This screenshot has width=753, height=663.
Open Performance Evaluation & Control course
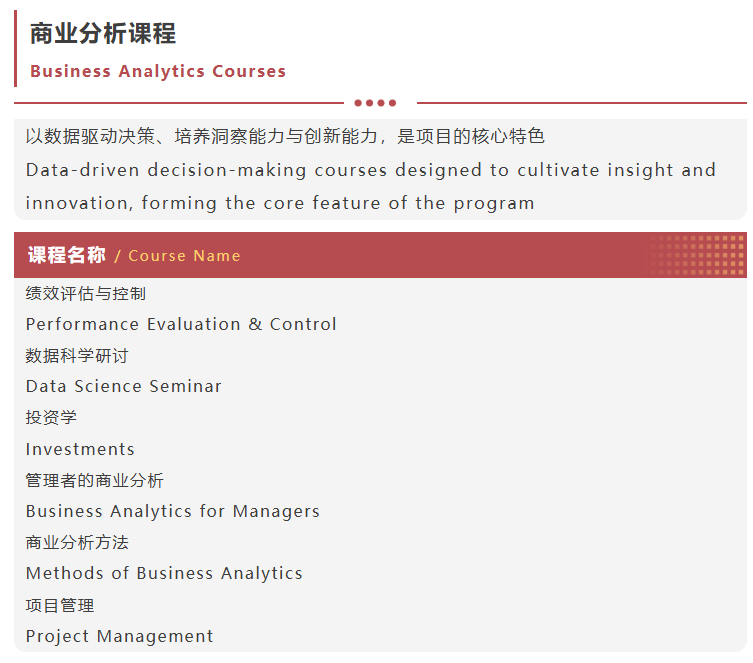(181, 324)
